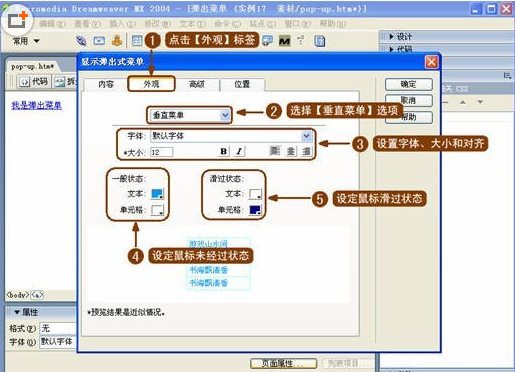The height and width of the screenshot is (372, 515).
Task: Switch to 拆分 view
Action: tap(65, 81)
